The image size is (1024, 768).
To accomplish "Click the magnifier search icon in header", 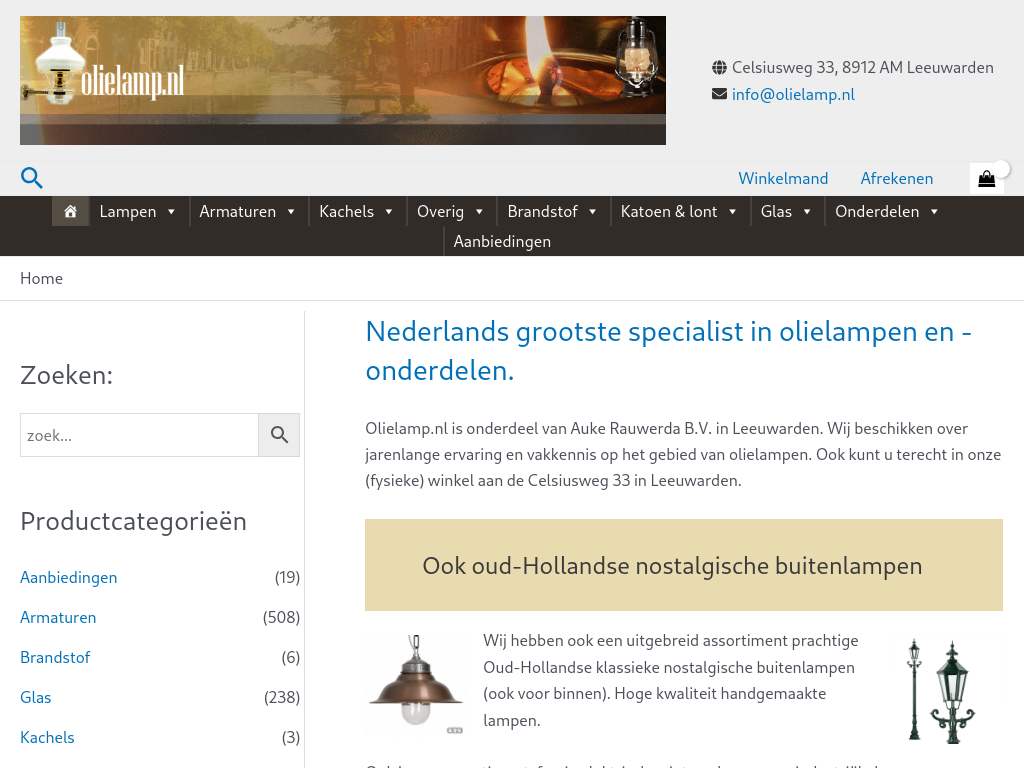I will tap(32, 178).
